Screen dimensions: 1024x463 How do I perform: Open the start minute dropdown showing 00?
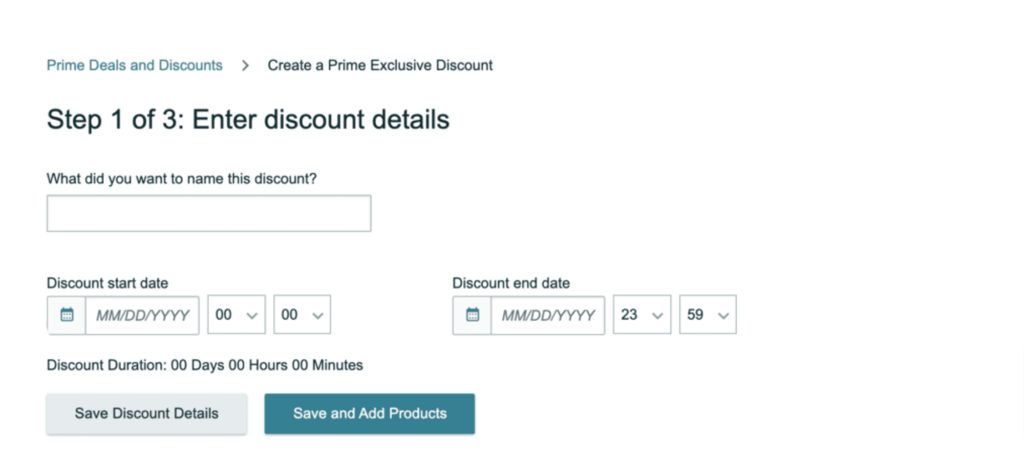(302, 315)
